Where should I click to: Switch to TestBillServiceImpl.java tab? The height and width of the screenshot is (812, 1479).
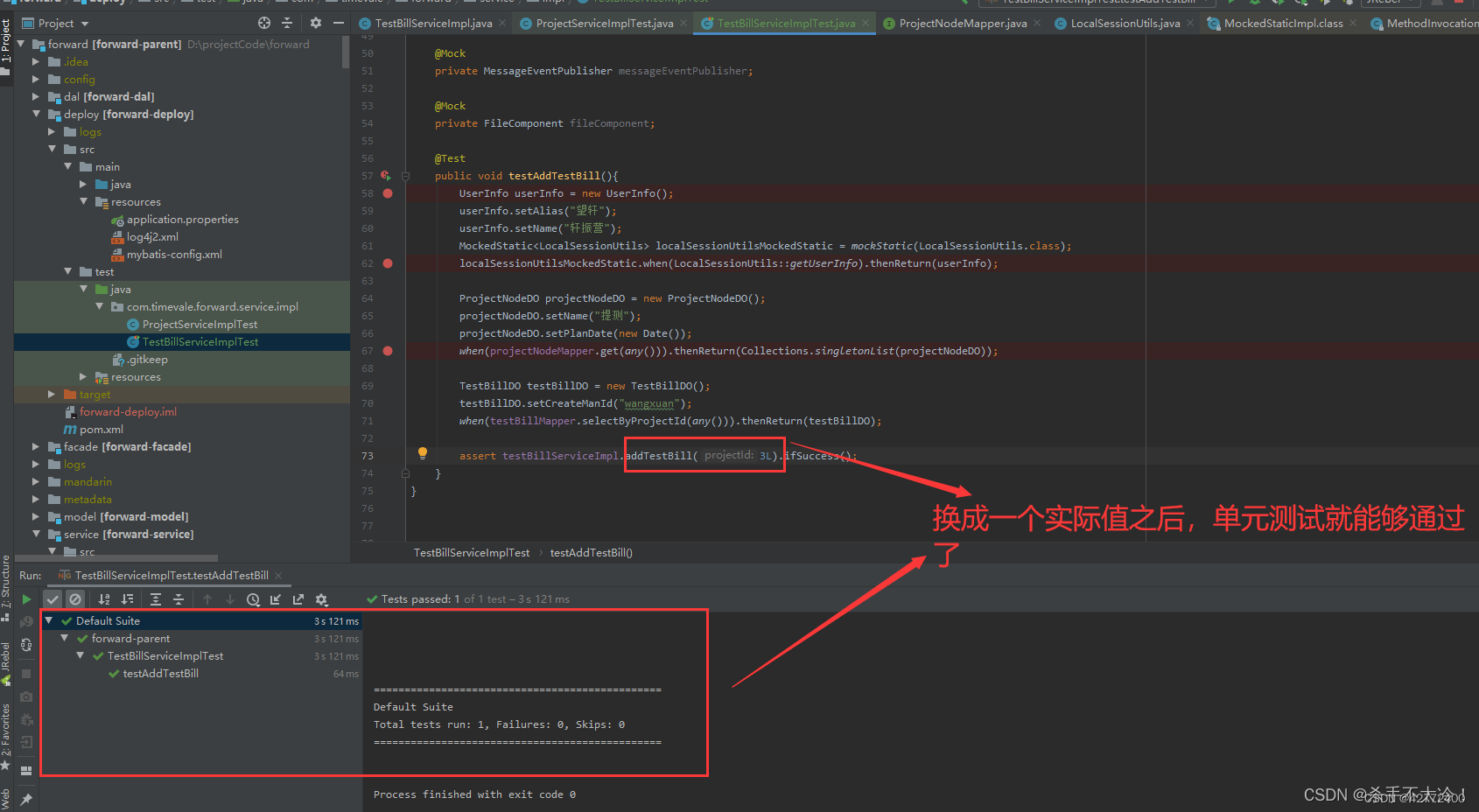(x=433, y=24)
